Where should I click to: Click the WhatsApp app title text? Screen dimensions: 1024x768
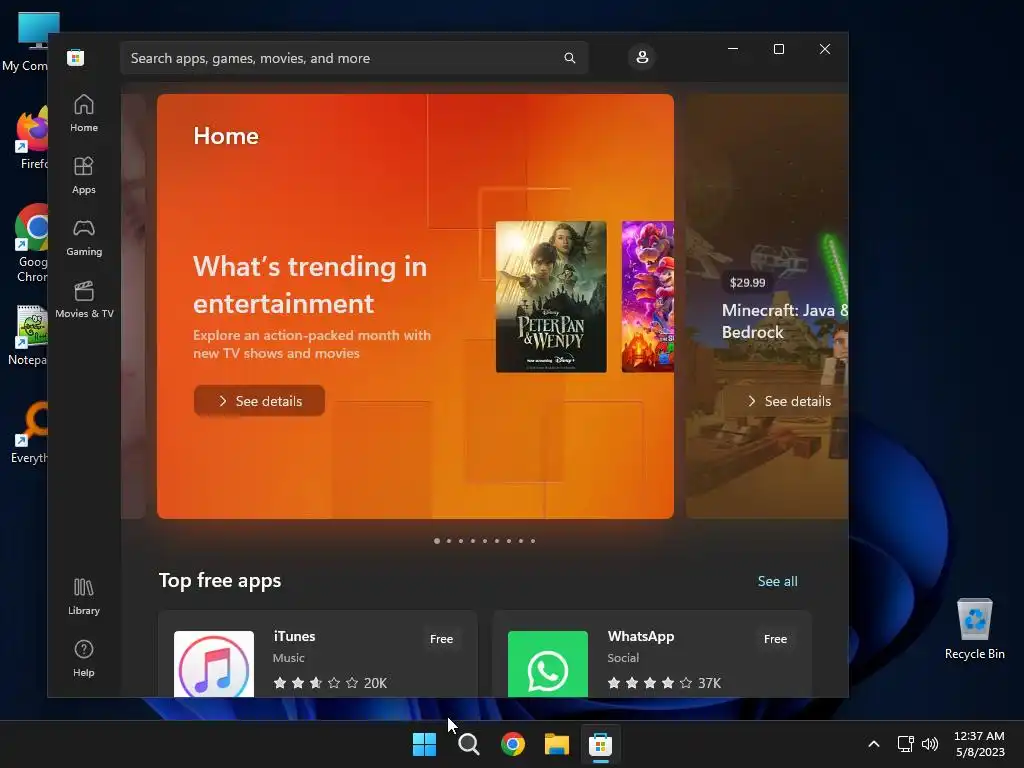pyautogui.click(x=641, y=636)
